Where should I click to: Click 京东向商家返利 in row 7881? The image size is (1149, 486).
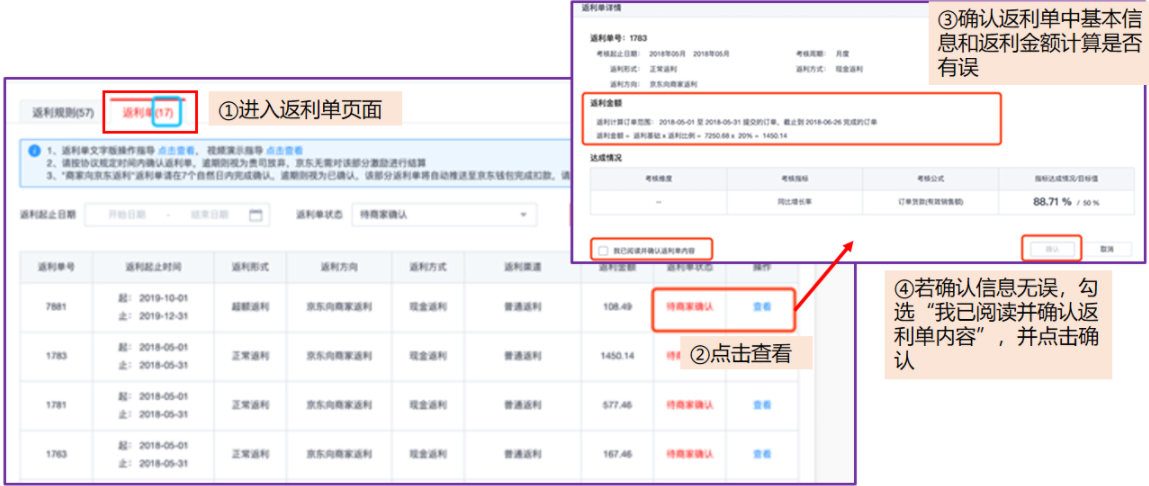[339, 307]
